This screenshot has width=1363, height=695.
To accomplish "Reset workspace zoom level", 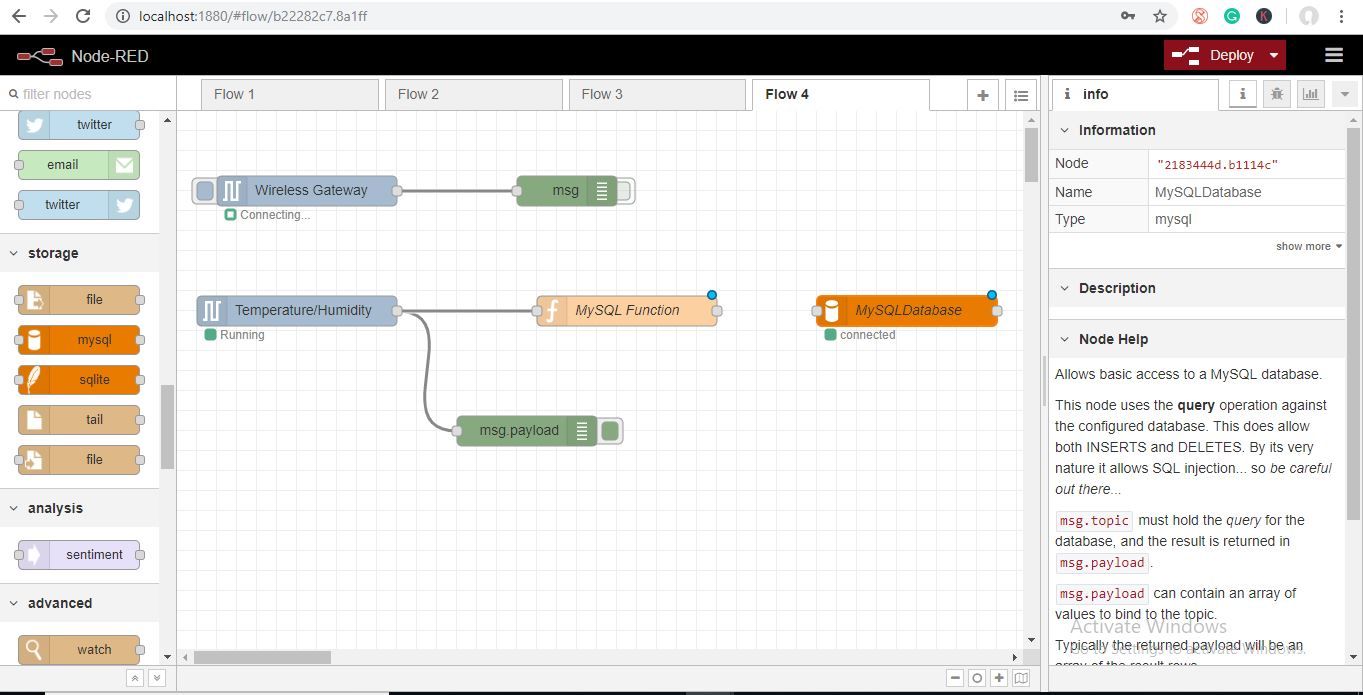I will 977,678.
